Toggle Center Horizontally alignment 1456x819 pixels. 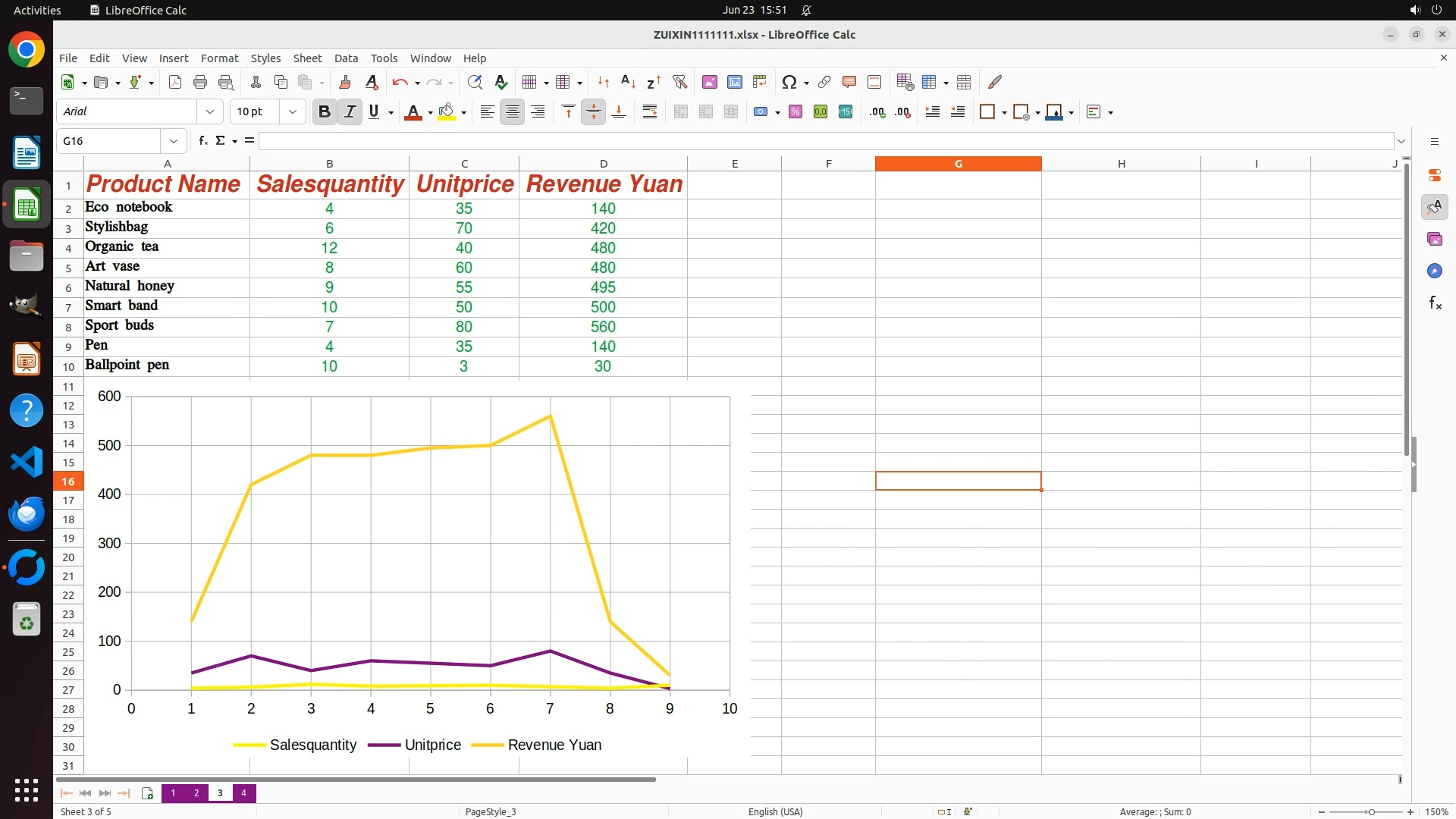click(x=513, y=112)
